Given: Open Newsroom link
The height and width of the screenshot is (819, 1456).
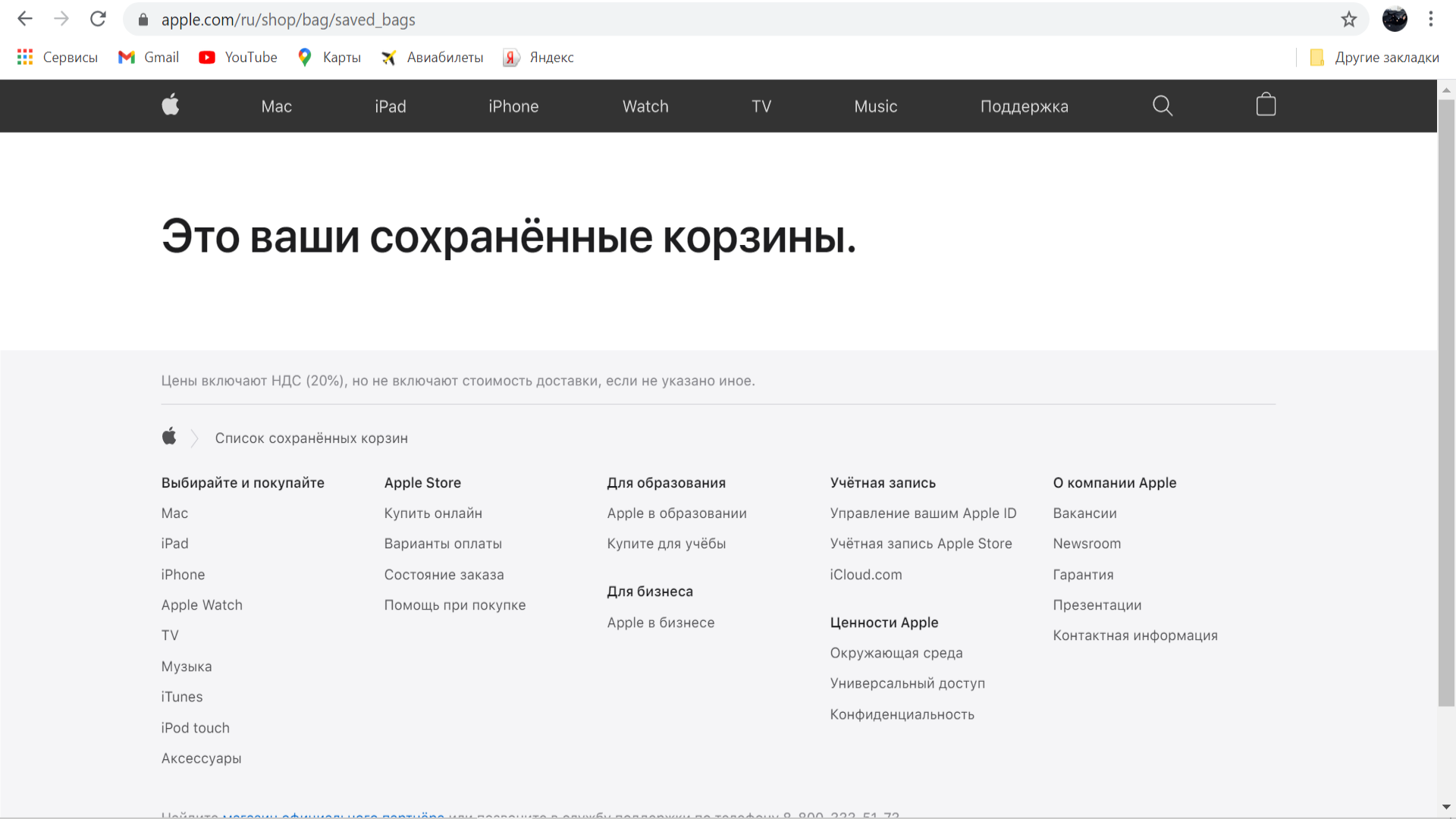Looking at the screenshot, I should (1087, 544).
